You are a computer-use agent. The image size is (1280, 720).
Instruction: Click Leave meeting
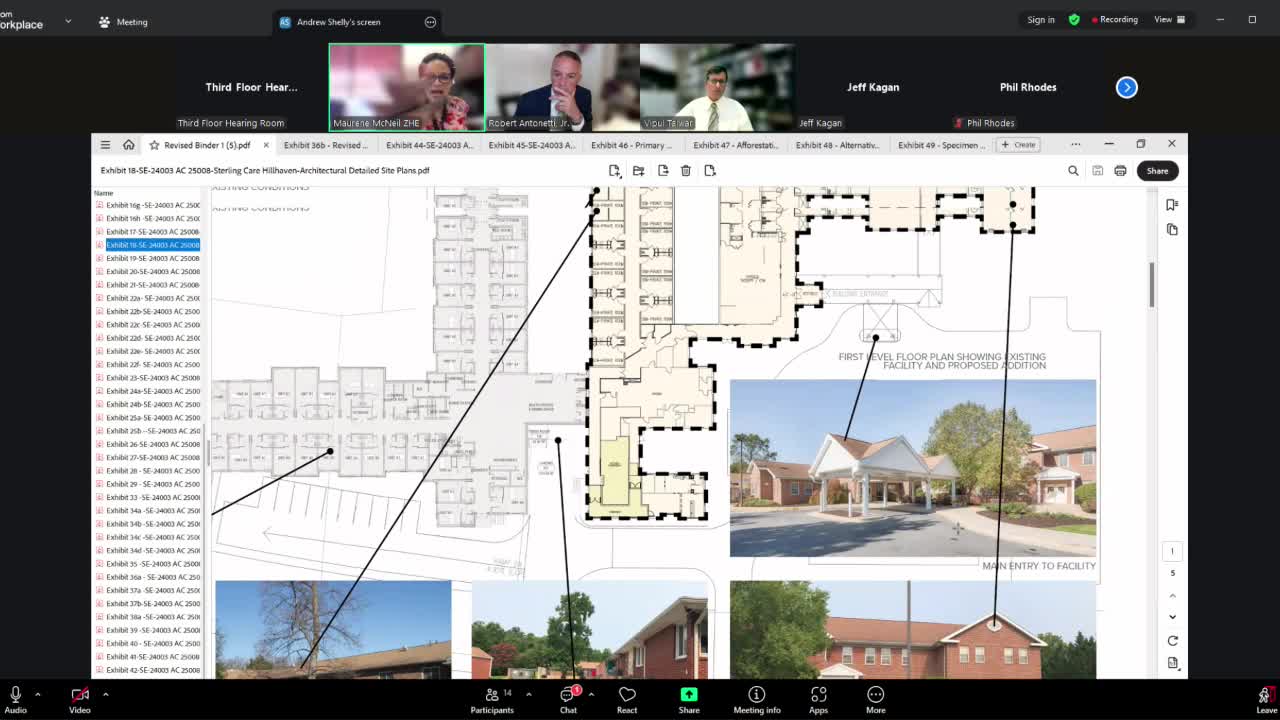tap(1266, 699)
